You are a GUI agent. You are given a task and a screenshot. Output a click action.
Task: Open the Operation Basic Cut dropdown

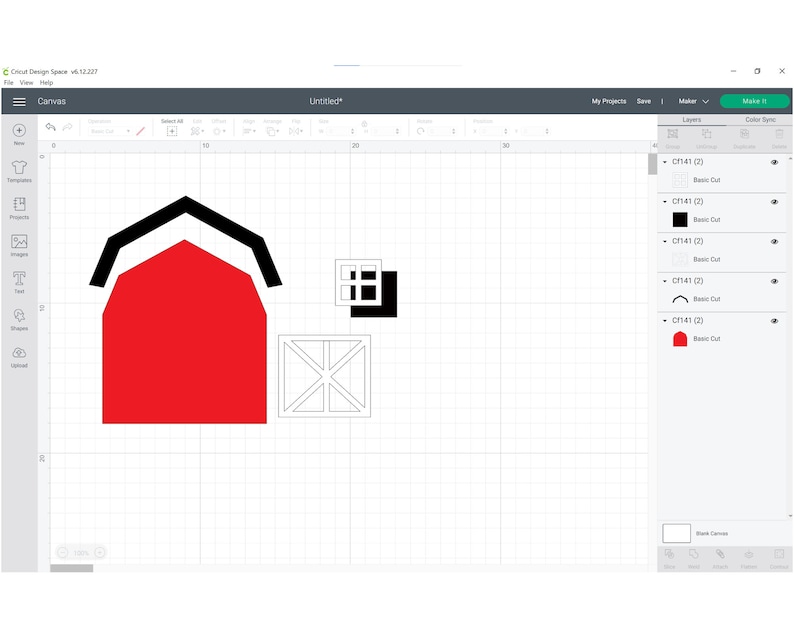click(x=109, y=131)
